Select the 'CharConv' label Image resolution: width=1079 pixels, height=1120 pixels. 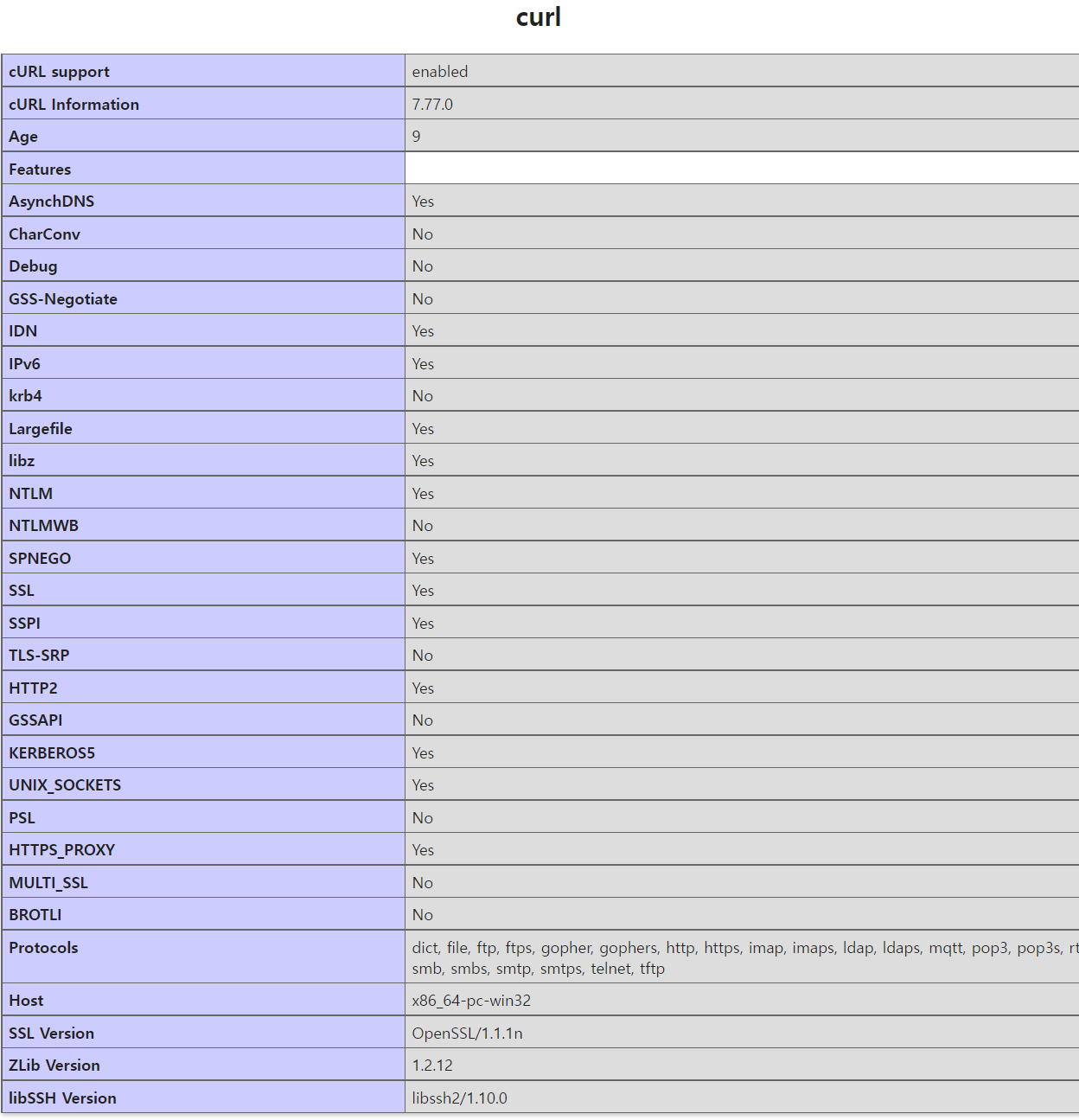[44, 234]
